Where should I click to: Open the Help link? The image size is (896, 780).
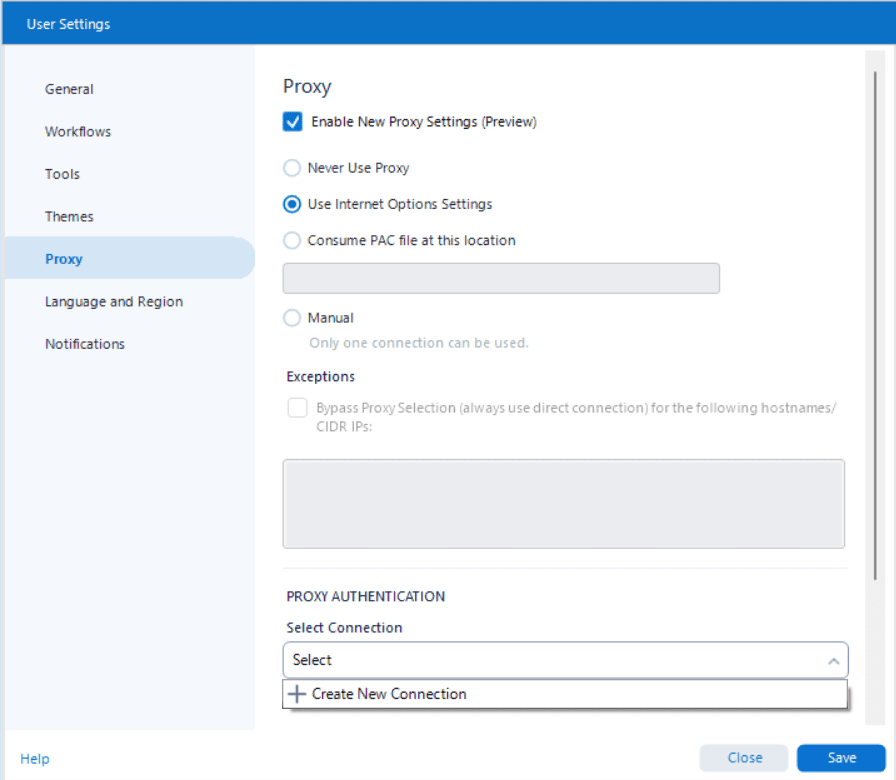click(x=35, y=759)
